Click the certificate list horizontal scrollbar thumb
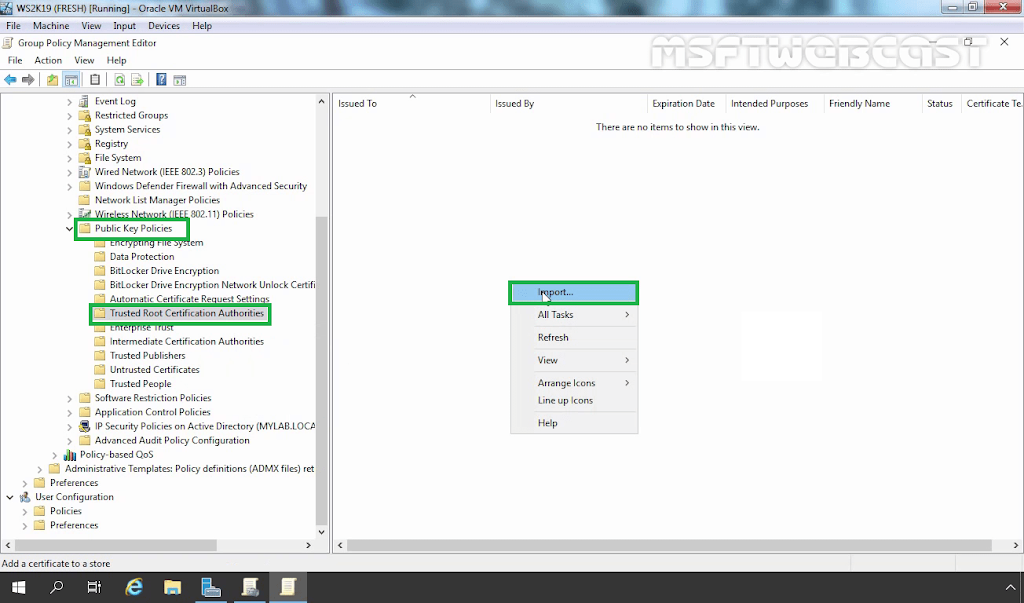1024x603 pixels. click(x=669, y=545)
